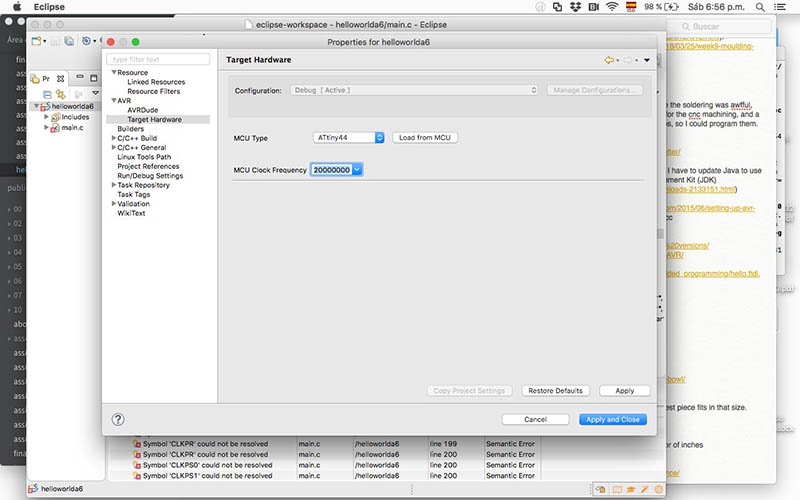Click the Forward arrow in Properties dialog
The image size is (800, 500).
click(x=628, y=60)
